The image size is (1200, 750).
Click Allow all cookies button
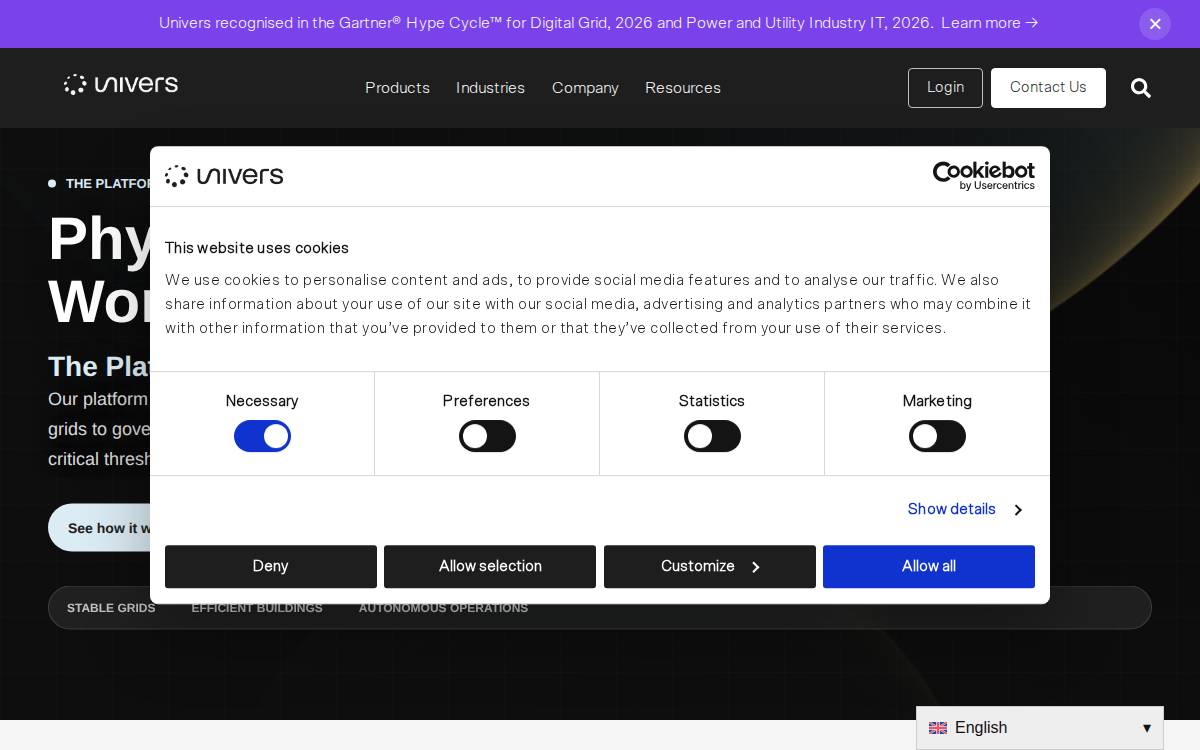coord(929,566)
